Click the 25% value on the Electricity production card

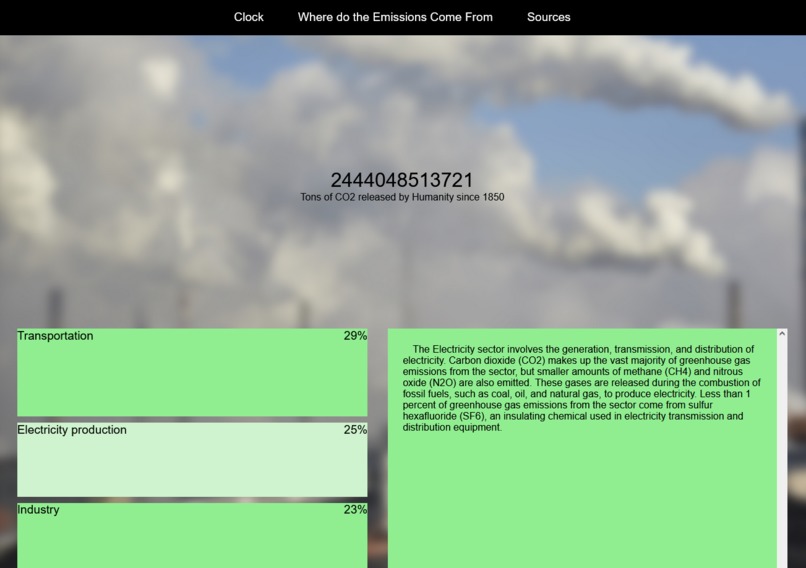355,430
